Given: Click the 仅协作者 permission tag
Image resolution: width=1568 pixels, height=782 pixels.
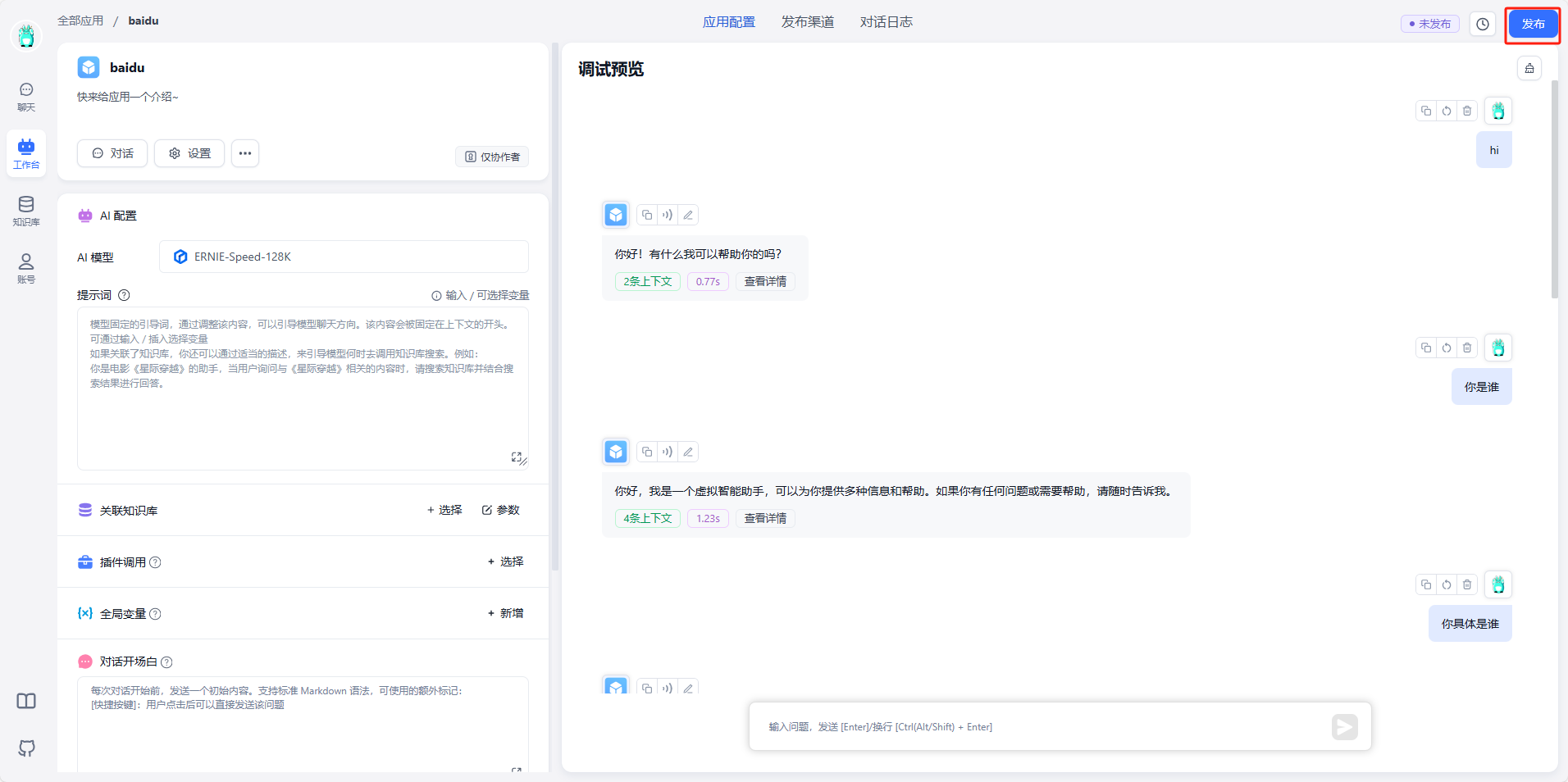Looking at the screenshot, I should (492, 157).
